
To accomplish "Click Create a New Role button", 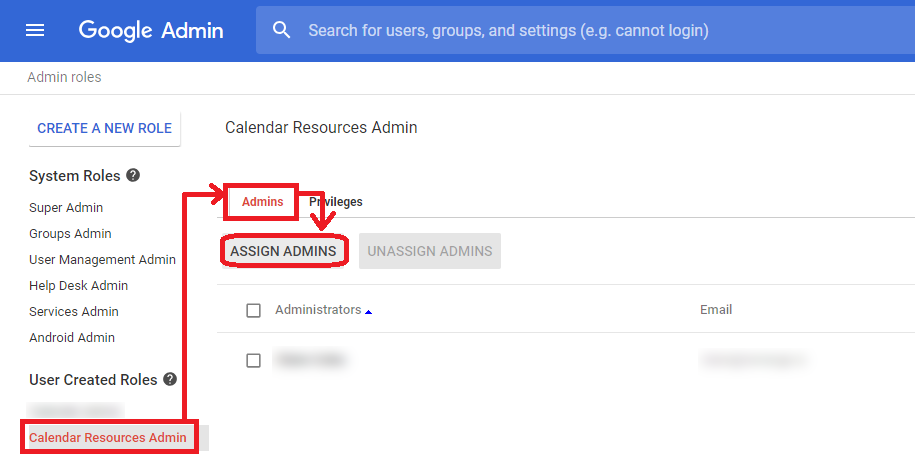I will tap(105, 128).
